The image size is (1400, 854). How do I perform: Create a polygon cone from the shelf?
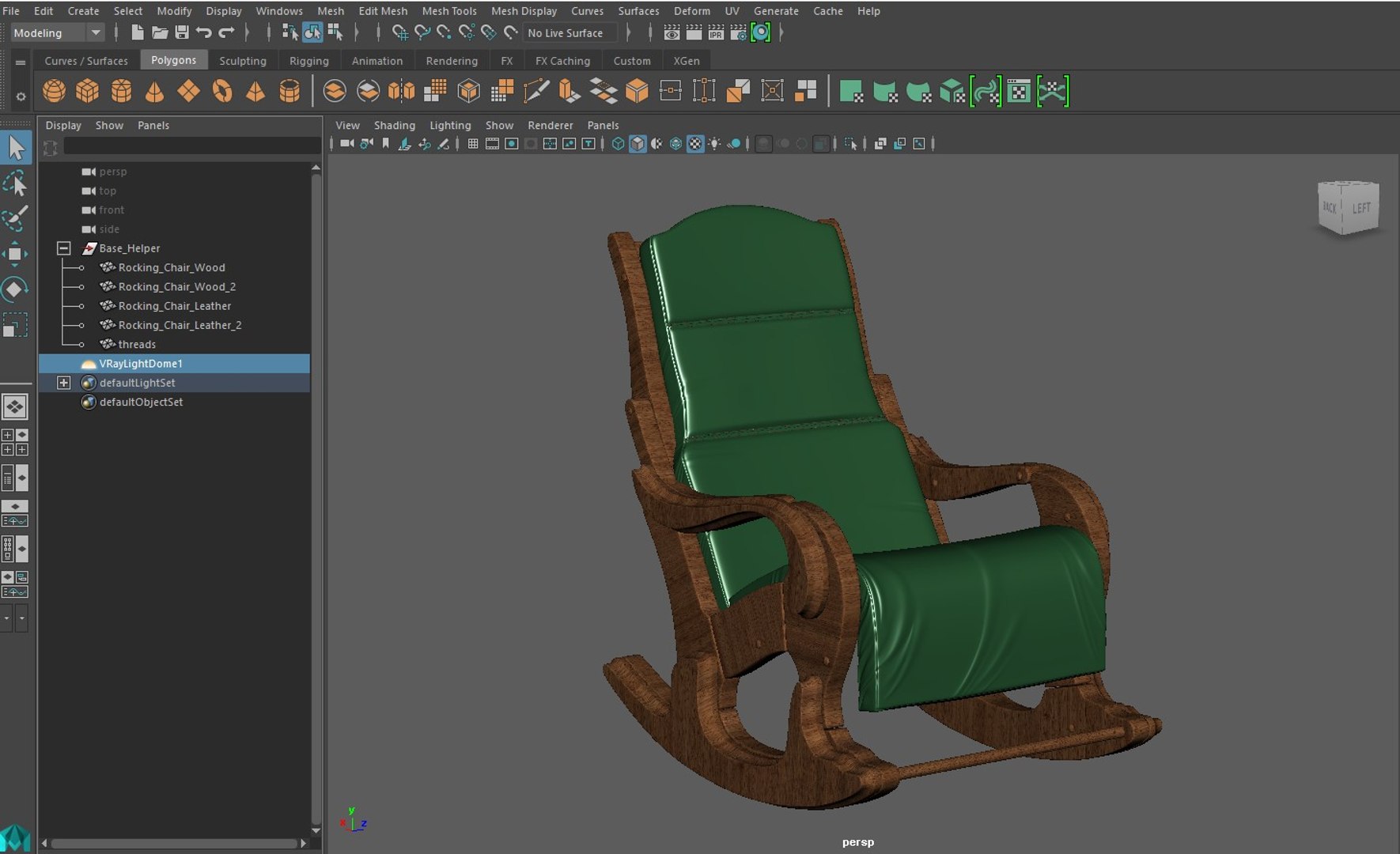pos(154,92)
